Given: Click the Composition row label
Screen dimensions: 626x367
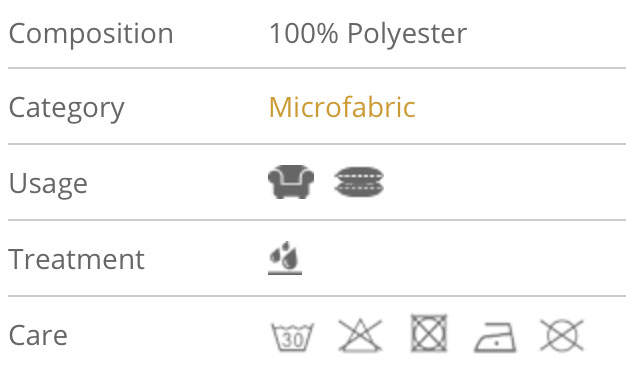Looking at the screenshot, I should (x=91, y=34).
